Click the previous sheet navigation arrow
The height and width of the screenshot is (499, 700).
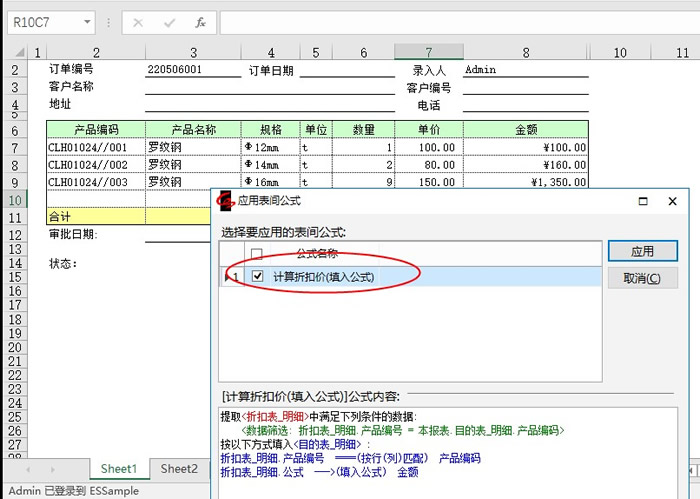click(x=27, y=469)
